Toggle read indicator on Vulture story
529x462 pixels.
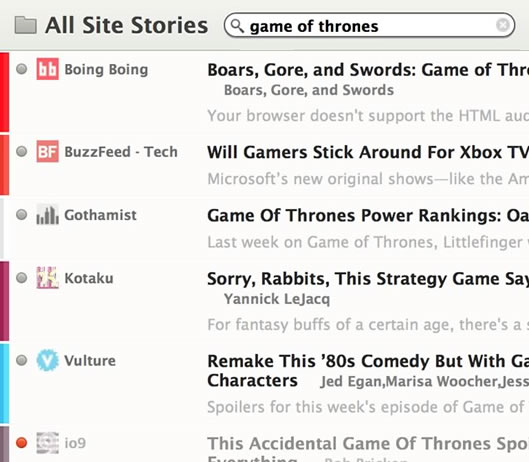point(22,360)
